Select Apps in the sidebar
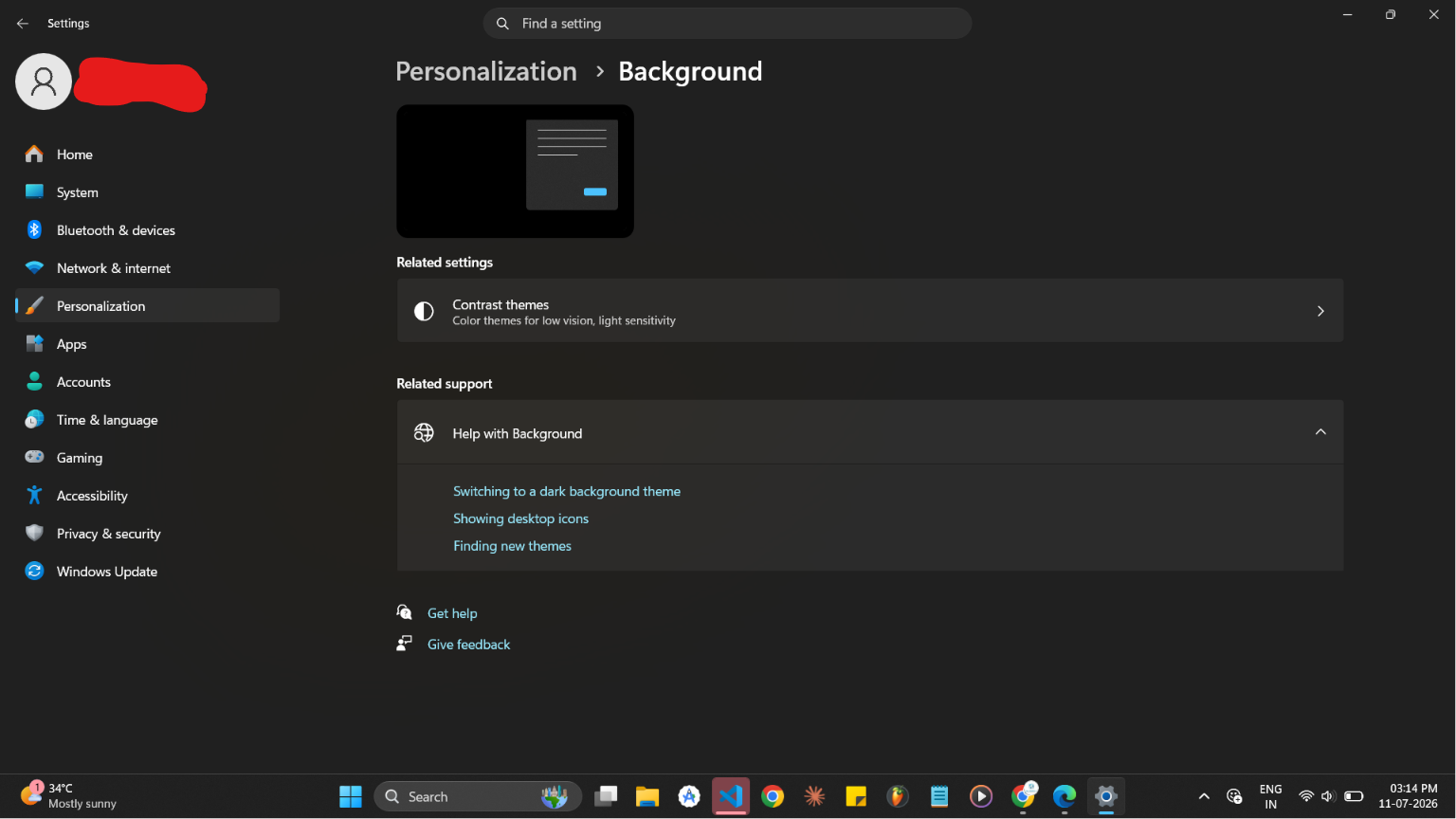1456x819 pixels. [x=147, y=344]
